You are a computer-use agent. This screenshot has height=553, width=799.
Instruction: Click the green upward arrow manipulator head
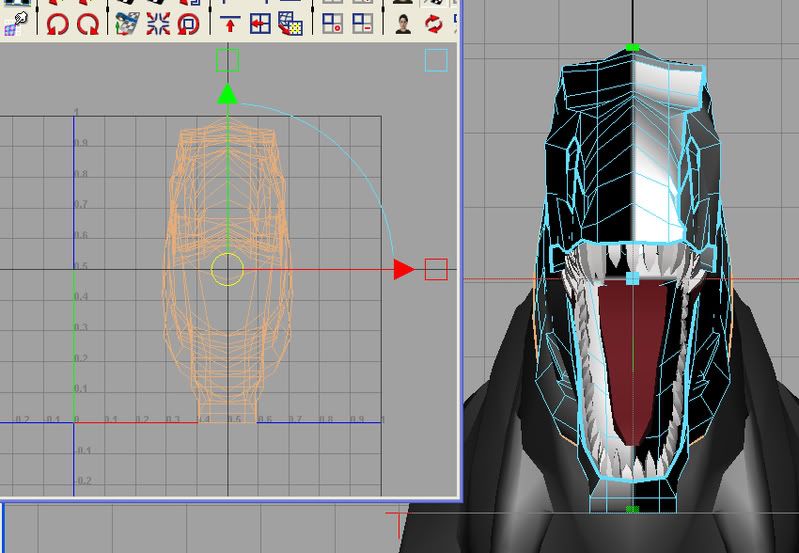pyautogui.click(x=227, y=95)
